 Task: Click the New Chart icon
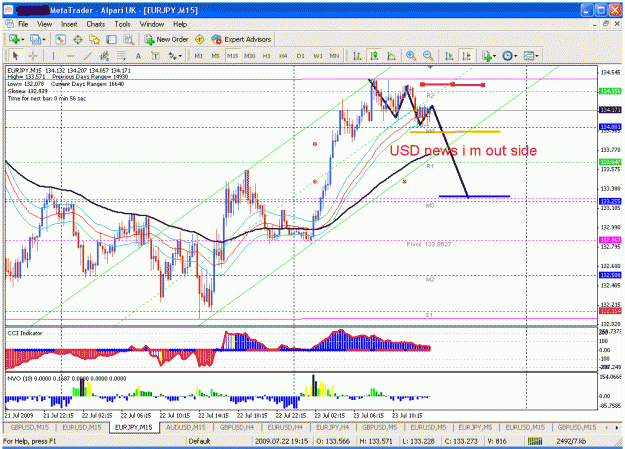[14, 39]
